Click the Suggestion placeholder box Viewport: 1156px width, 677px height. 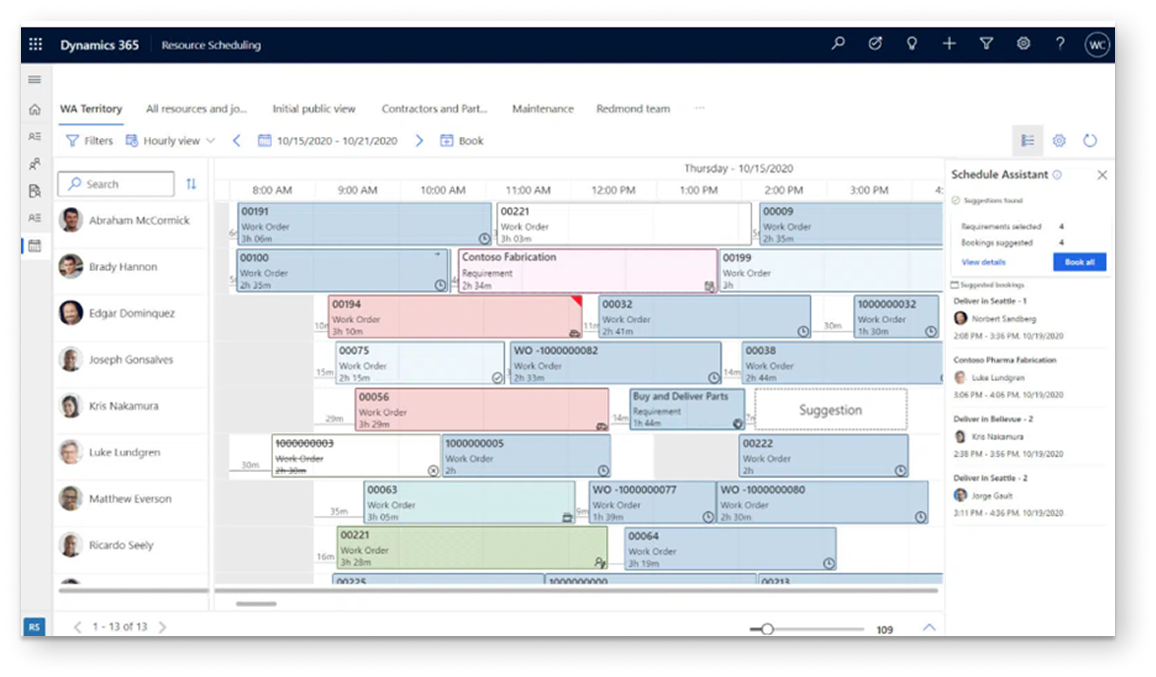[830, 409]
